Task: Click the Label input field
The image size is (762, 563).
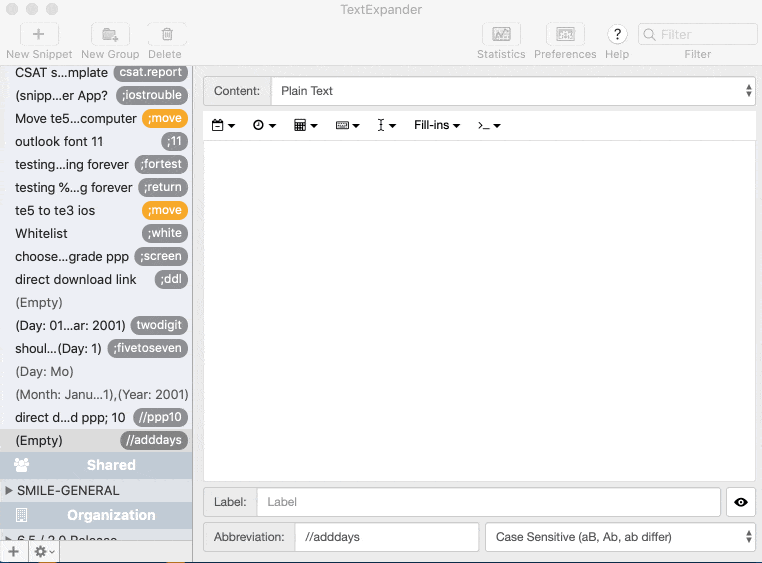Action: [488, 502]
